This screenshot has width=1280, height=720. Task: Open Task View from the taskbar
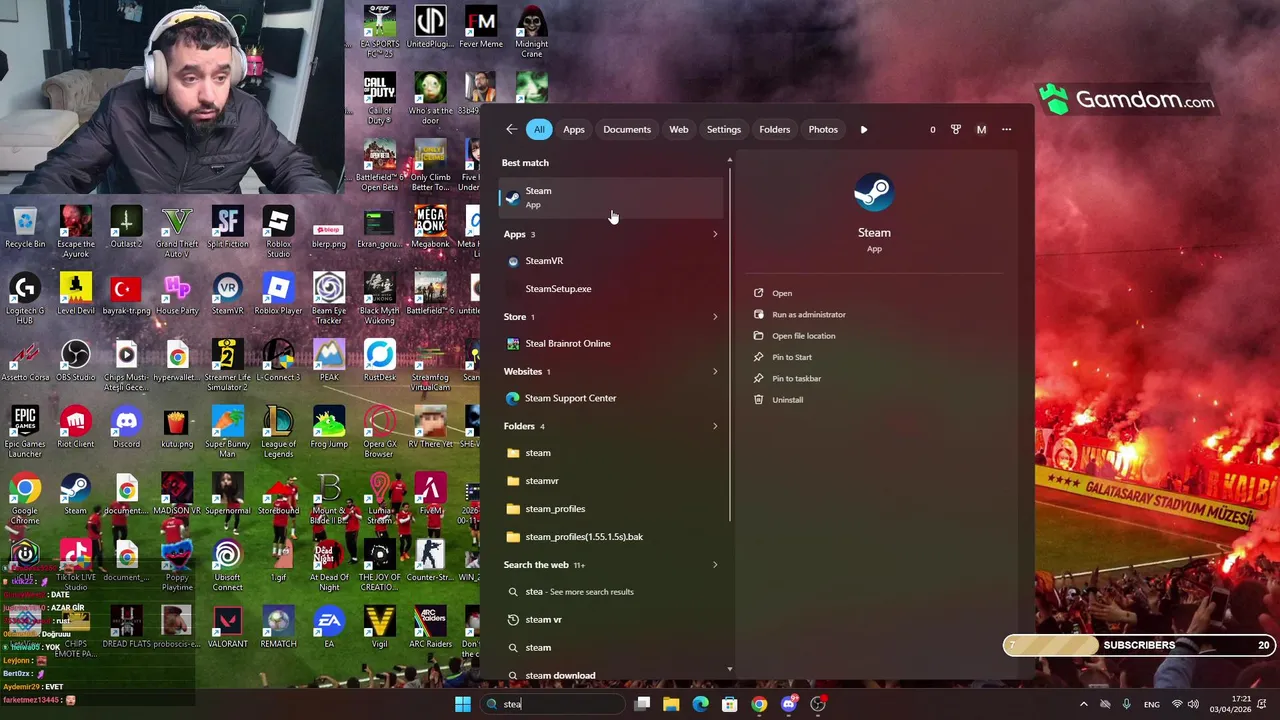click(x=642, y=704)
